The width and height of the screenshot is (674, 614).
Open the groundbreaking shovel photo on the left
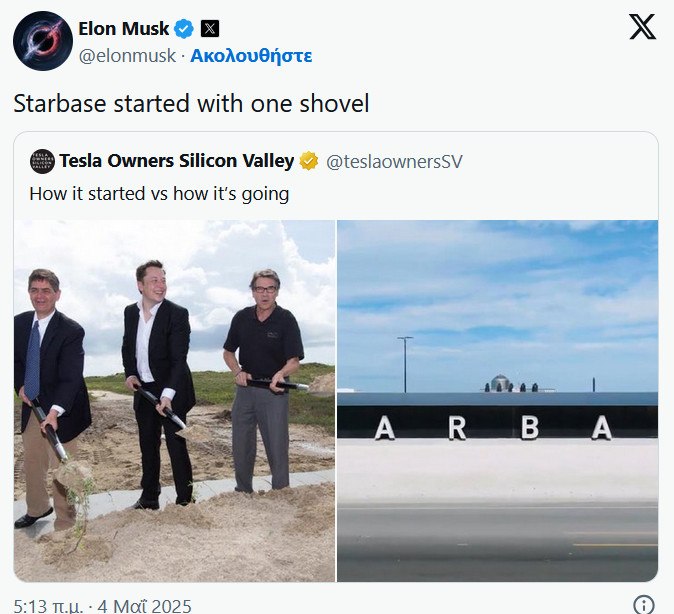click(174, 400)
